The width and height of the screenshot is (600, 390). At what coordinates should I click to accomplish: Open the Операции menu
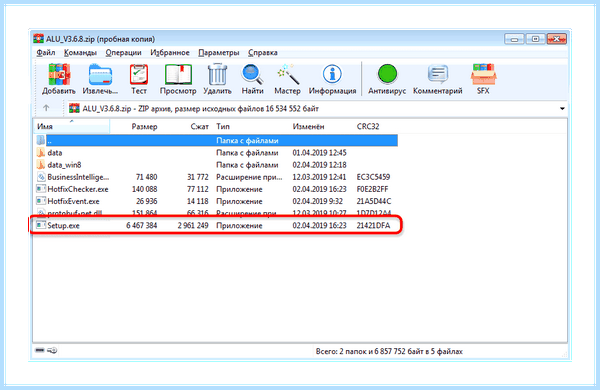[x=123, y=52]
